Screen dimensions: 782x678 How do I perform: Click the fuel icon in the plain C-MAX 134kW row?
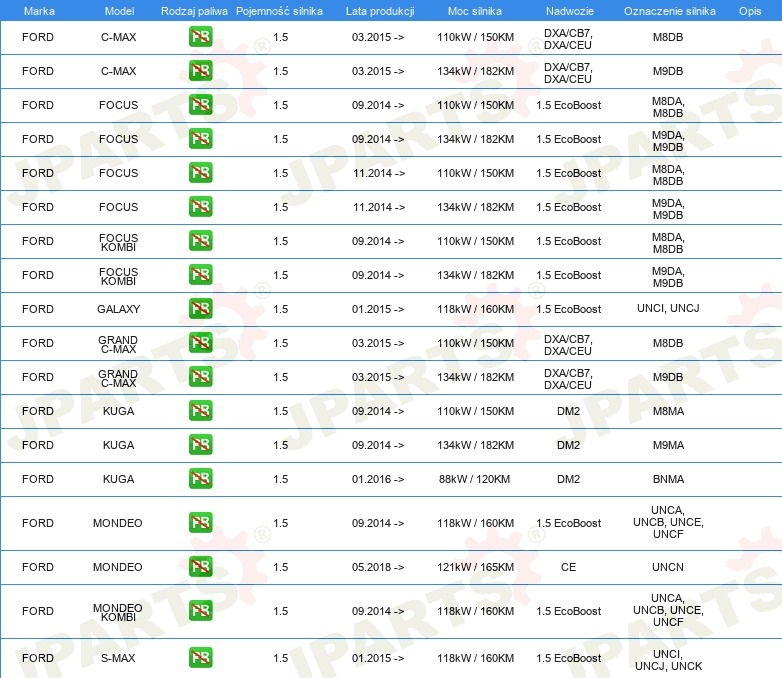click(200, 71)
